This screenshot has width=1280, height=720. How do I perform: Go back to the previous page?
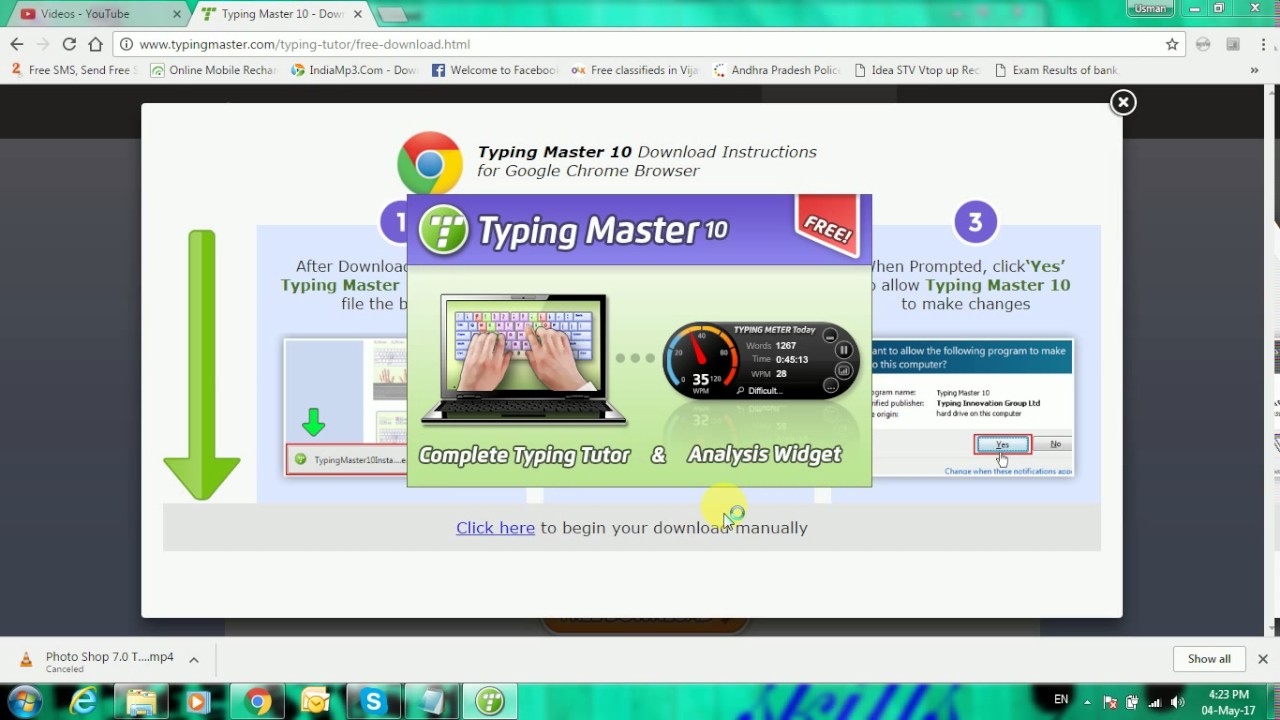(17, 44)
